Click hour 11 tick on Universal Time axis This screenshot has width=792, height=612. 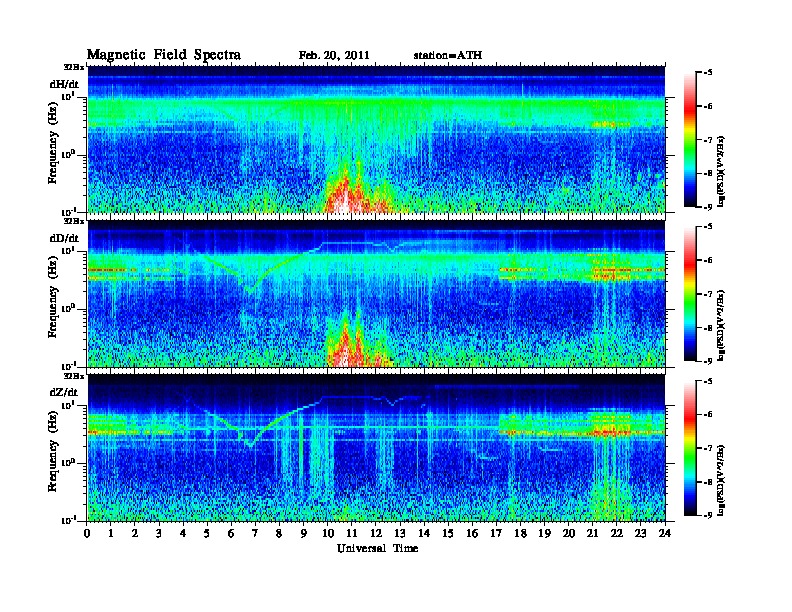[x=352, y=533]
